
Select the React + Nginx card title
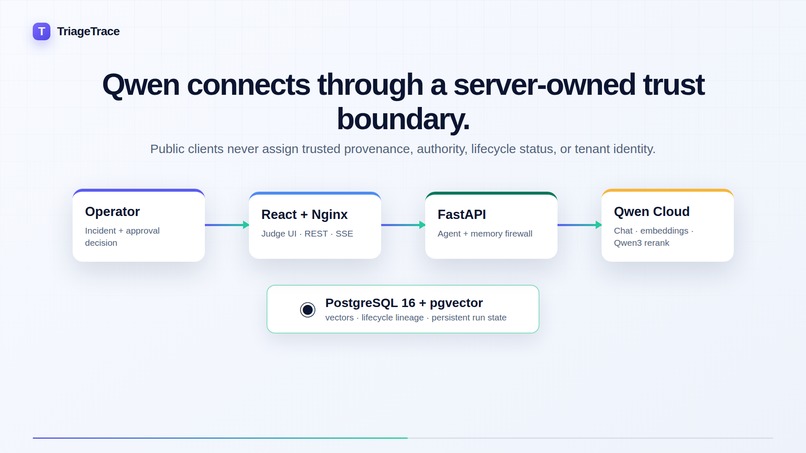[304, 214]
